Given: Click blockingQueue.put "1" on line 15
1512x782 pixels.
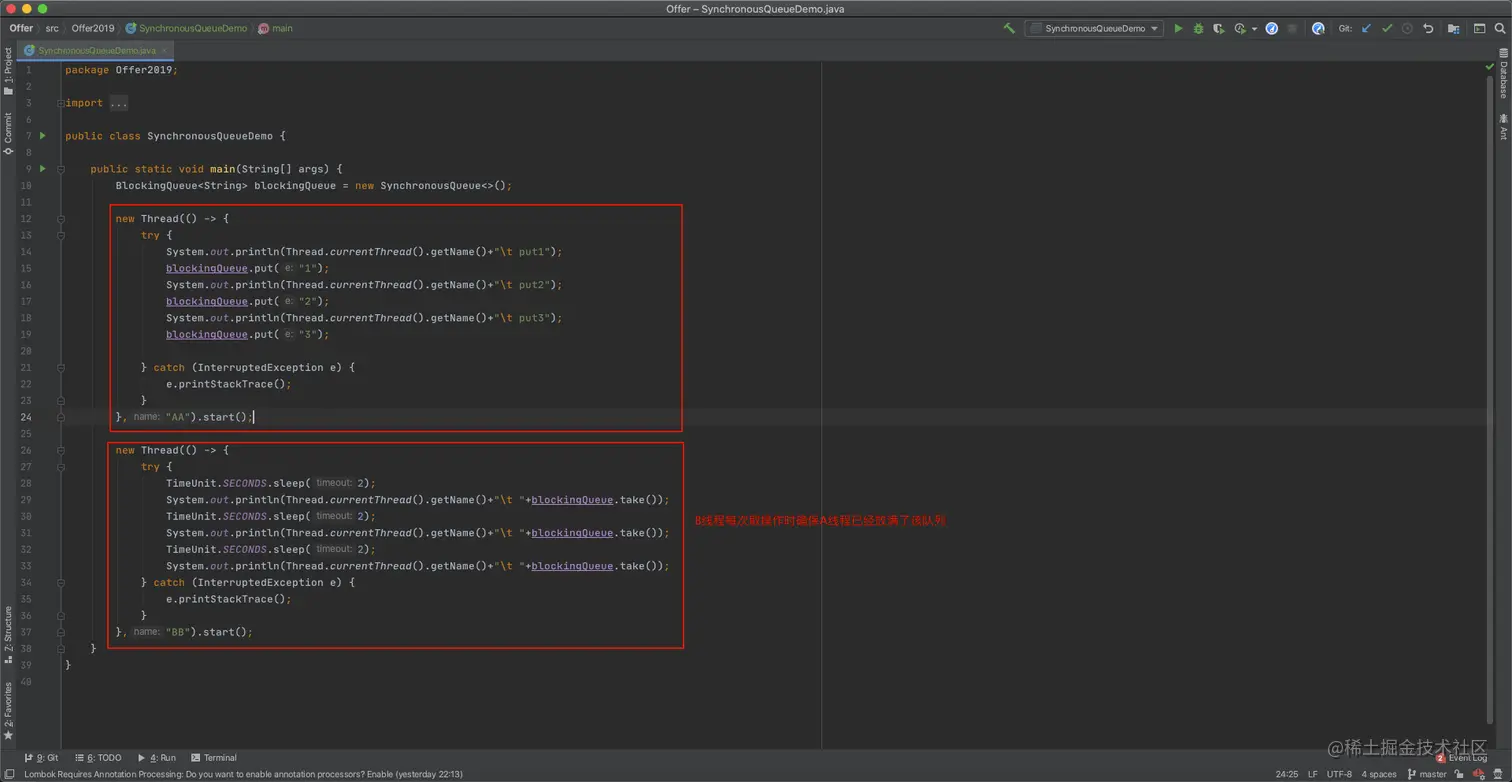Looking at the screenshot, I should (247, 268).
